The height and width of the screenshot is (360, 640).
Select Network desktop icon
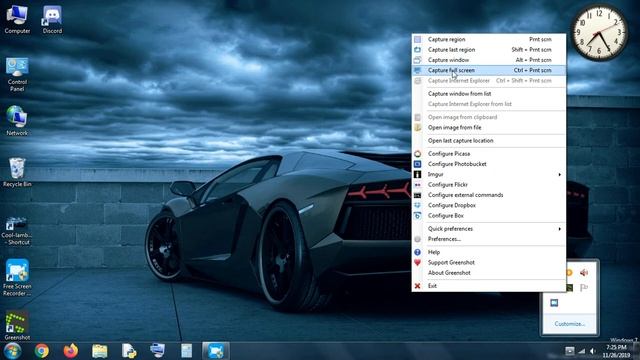[x=17, y=121]
